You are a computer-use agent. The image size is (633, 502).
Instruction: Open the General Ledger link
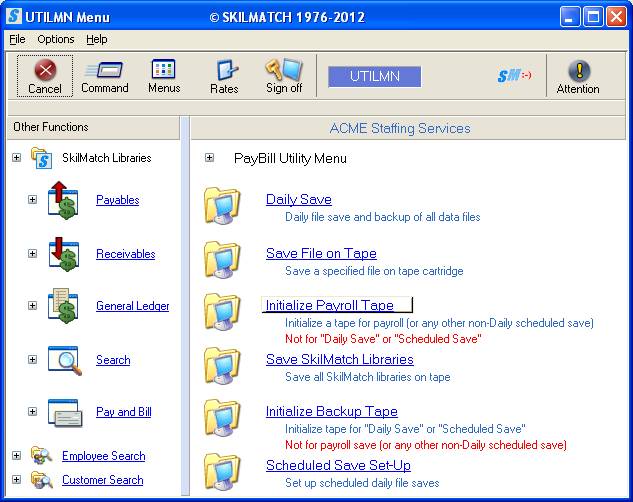(x=132, y=306)
